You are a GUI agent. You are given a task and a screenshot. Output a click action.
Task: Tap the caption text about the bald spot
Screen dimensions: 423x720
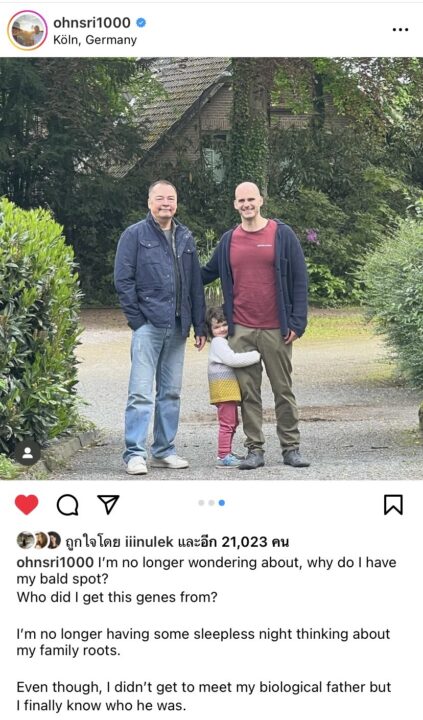point(207,571)
